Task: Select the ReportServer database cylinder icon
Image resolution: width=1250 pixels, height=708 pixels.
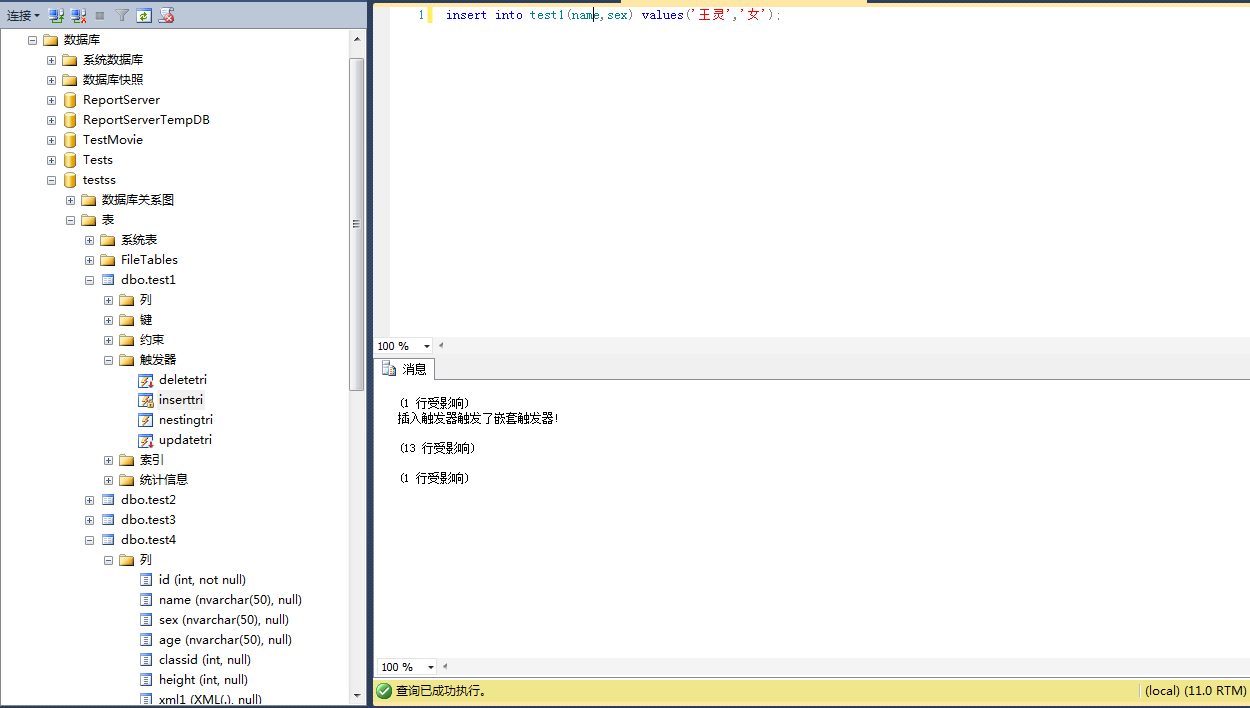Action: tap(70, 100)
